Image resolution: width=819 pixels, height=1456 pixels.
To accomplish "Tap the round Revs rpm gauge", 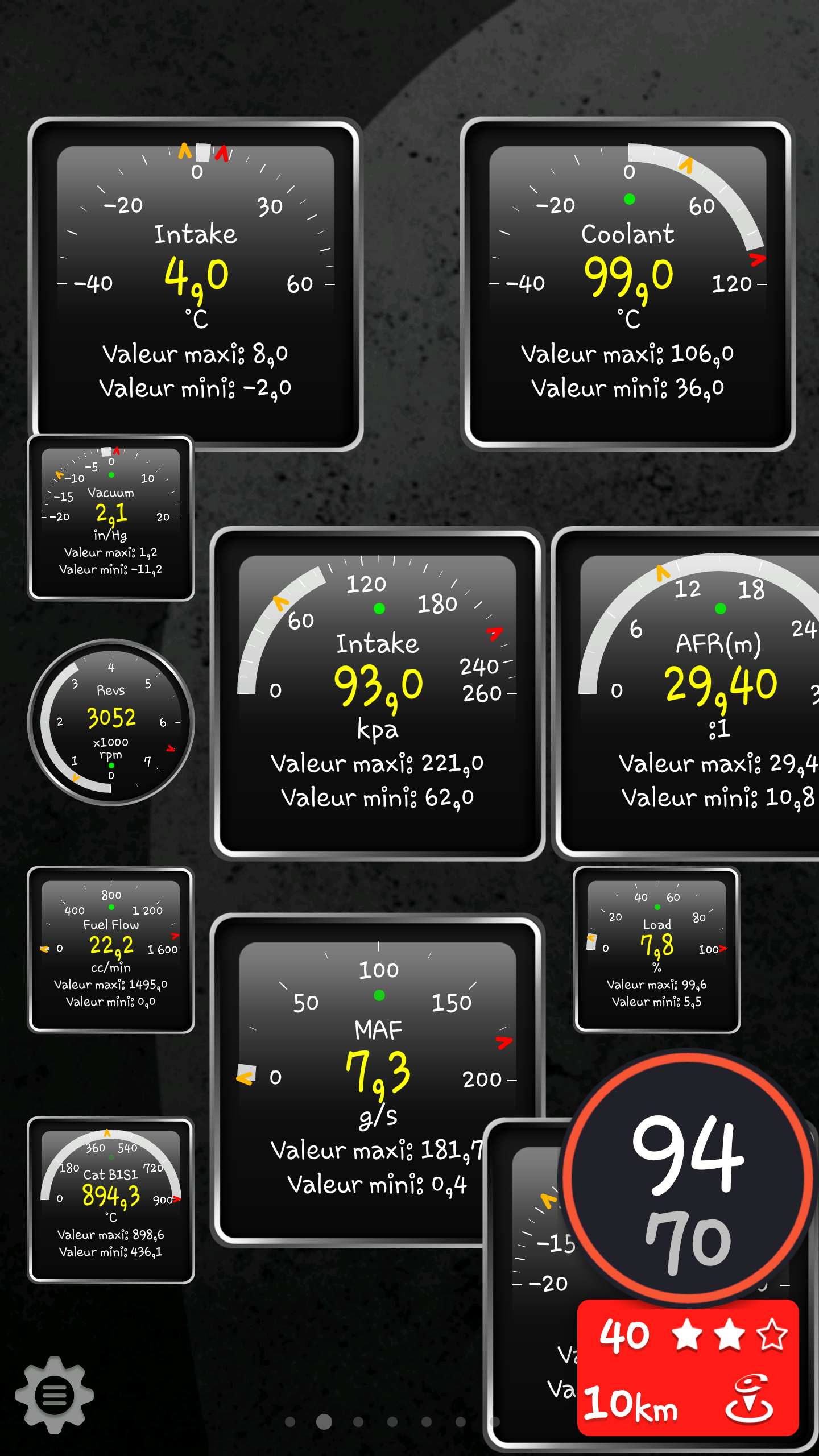I will [111, 722].
